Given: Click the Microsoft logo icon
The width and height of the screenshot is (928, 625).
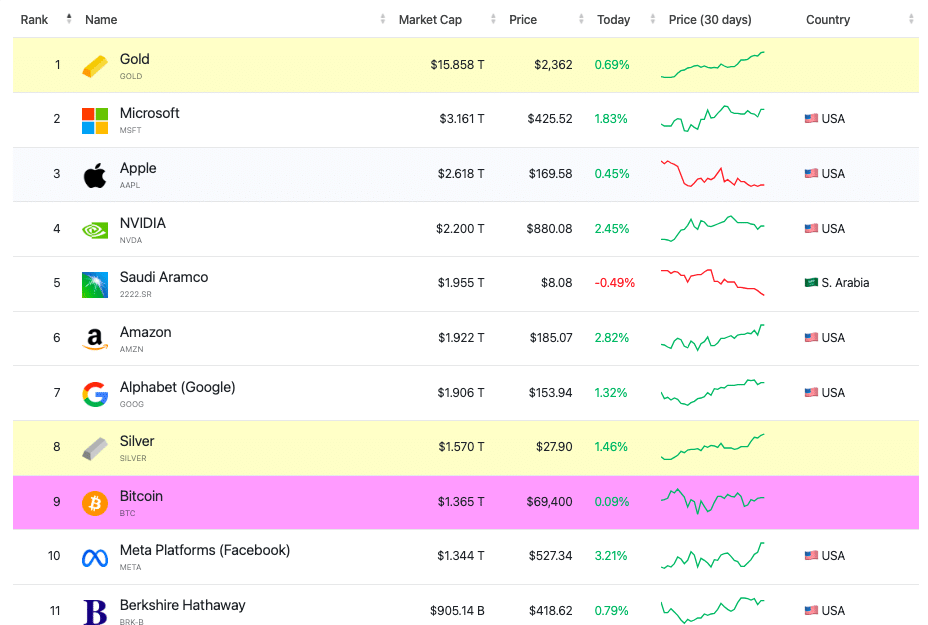Looking at the screenshot, I should 95,120.
